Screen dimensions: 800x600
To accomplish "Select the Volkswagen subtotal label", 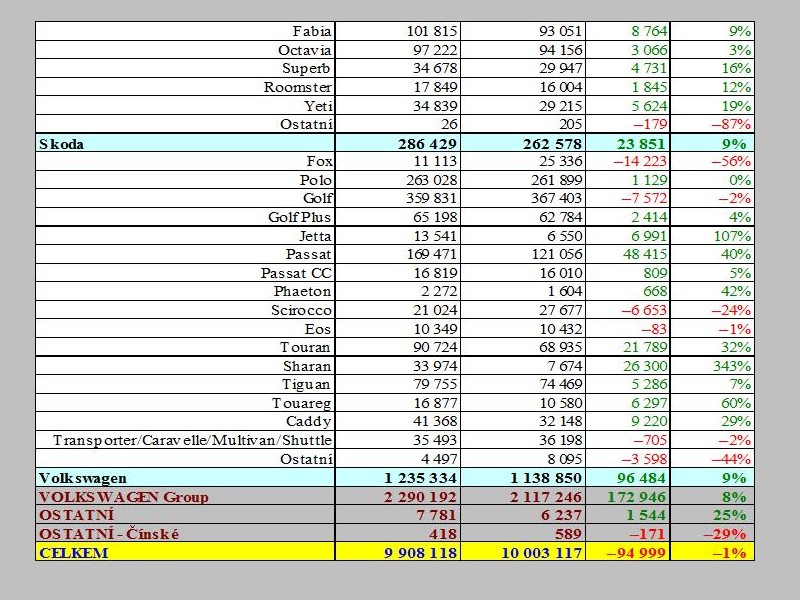I will click(x=83, y=479).
